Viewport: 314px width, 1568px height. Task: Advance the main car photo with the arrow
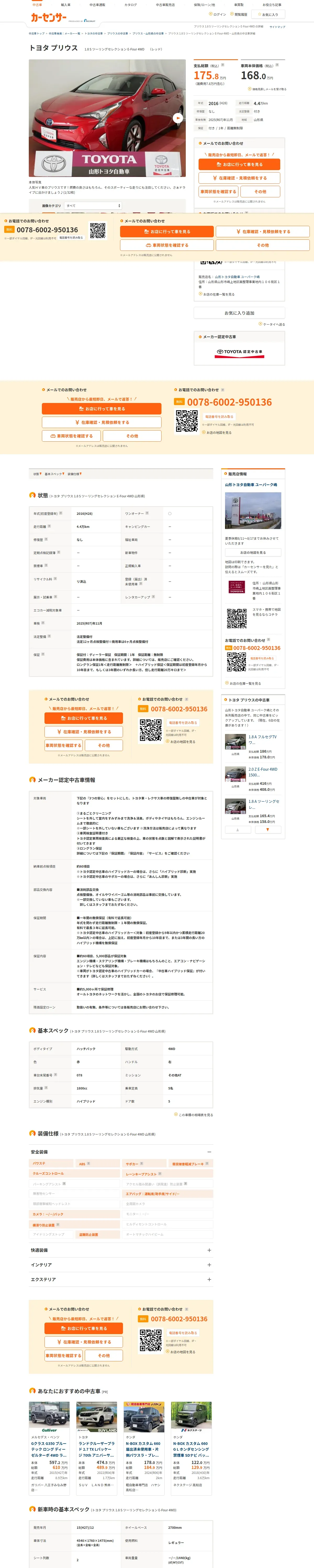[177, 118]
